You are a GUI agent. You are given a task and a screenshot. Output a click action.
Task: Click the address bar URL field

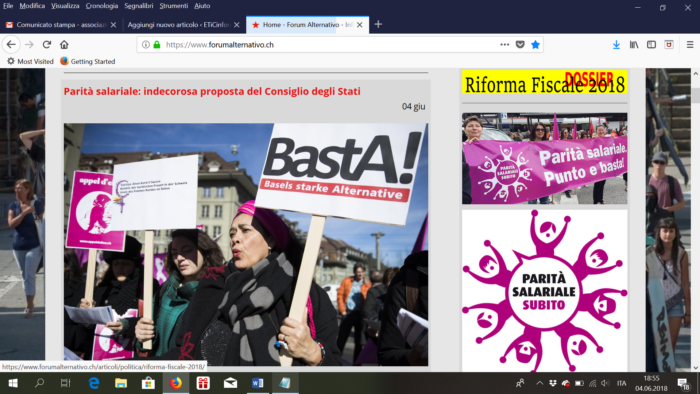click(x=330, y=45)
